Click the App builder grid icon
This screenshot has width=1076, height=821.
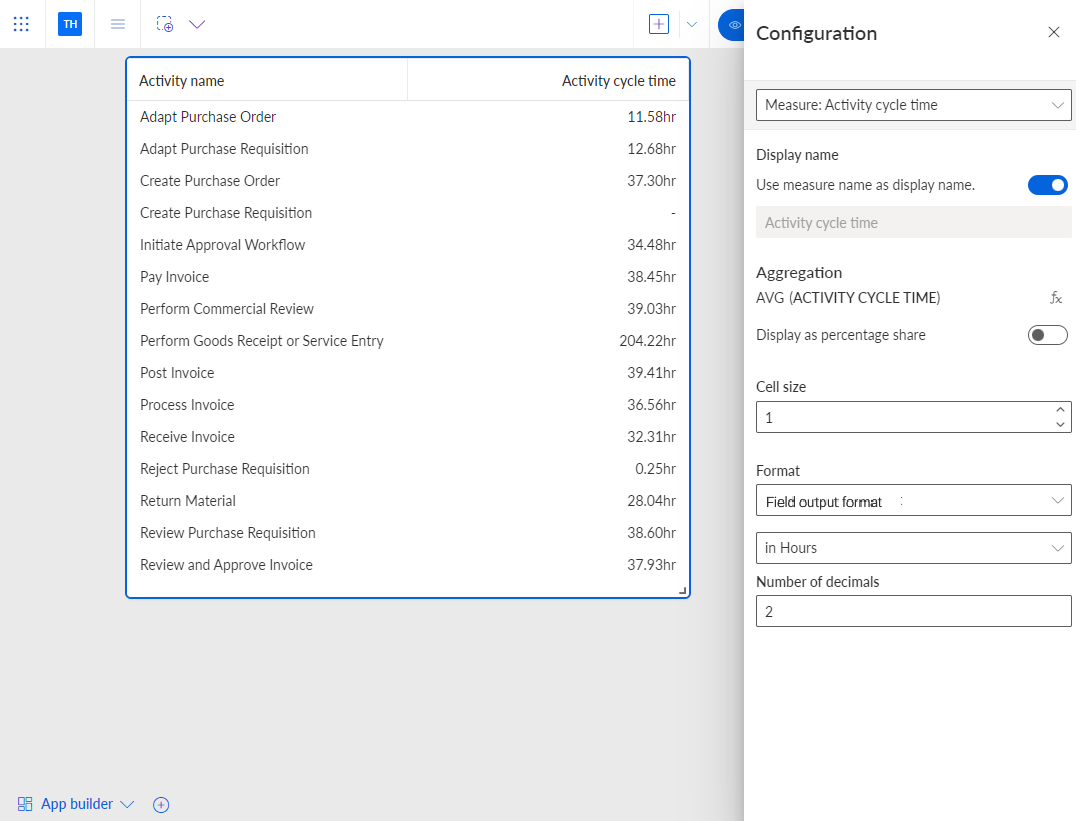click(25, 804)
